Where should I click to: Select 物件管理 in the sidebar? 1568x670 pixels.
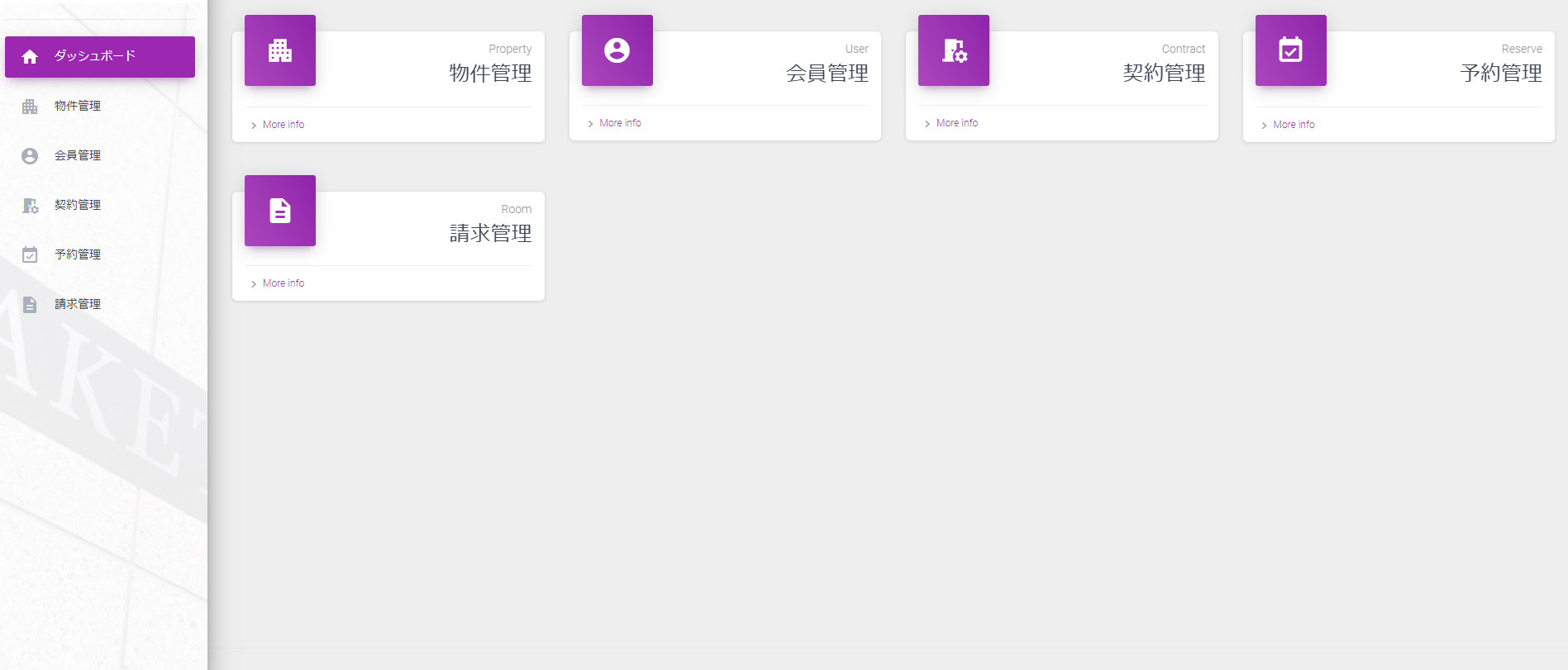[x=78, y=106]
